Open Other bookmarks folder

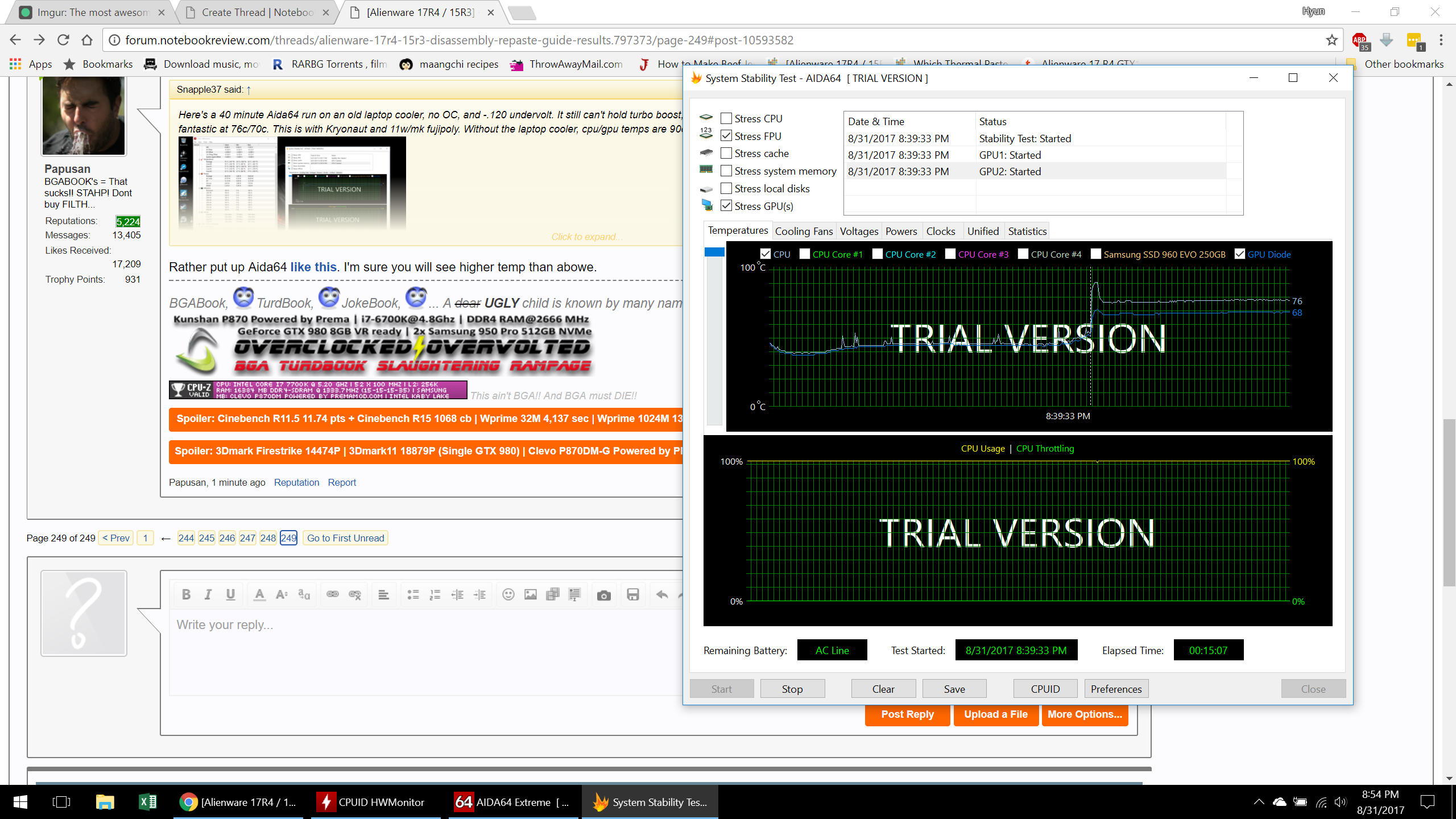tap(1396, 64)
